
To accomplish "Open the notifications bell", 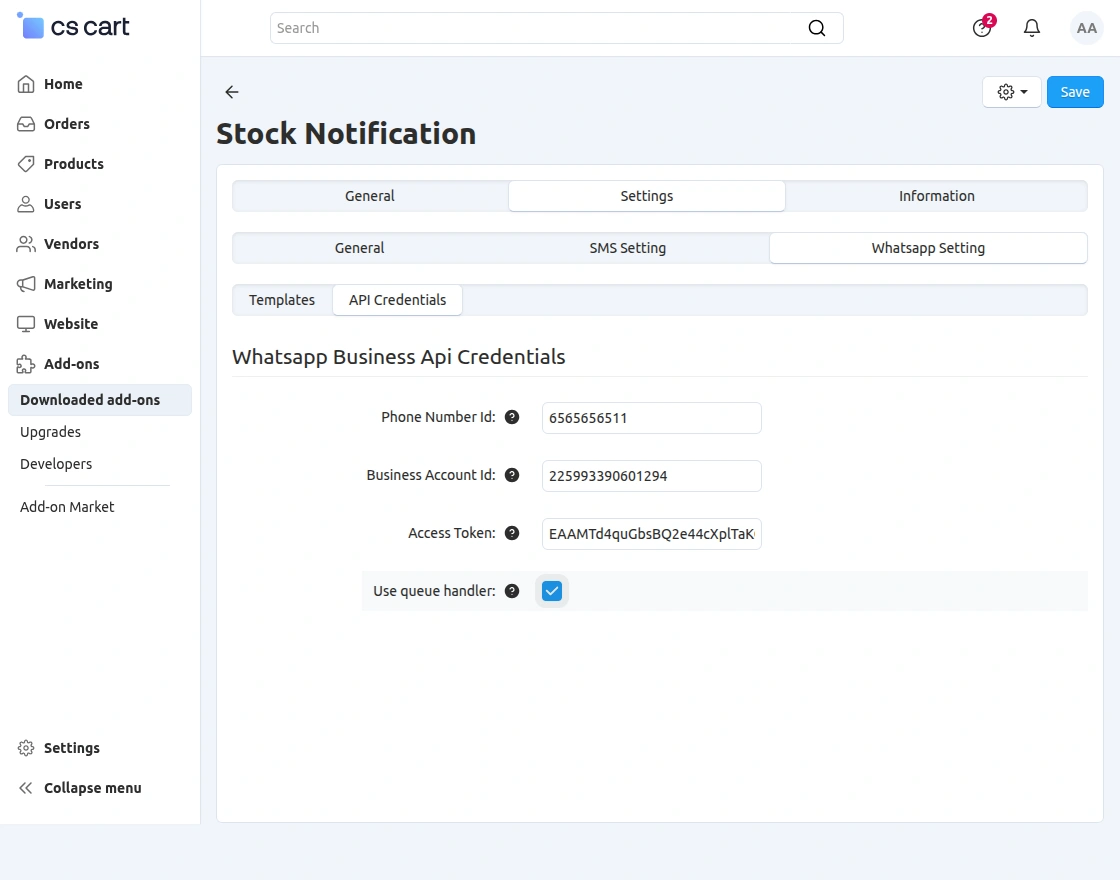I will (1031, 28).
